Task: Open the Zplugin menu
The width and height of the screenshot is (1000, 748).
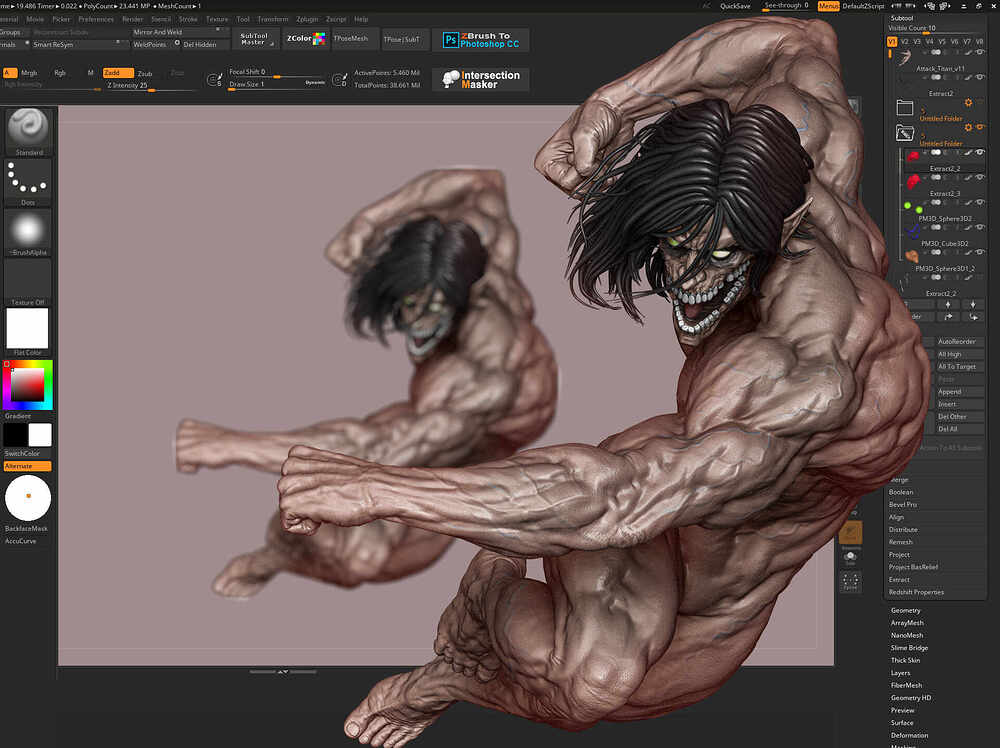Action: (307, 19)
